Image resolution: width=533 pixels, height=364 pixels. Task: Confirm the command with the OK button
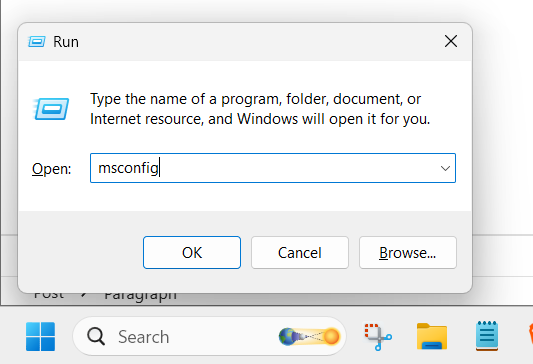(192, 253)
